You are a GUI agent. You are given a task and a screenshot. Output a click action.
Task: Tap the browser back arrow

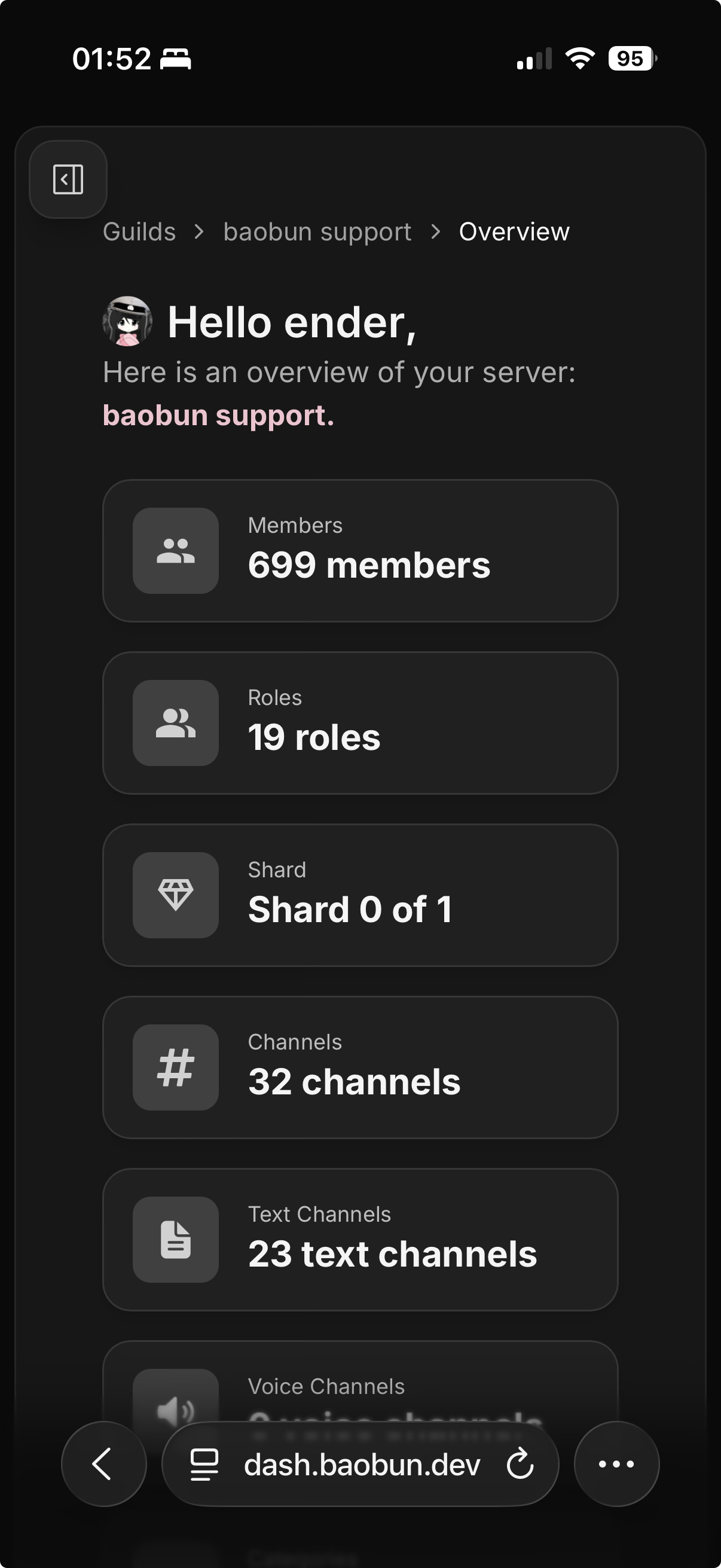103,1464
